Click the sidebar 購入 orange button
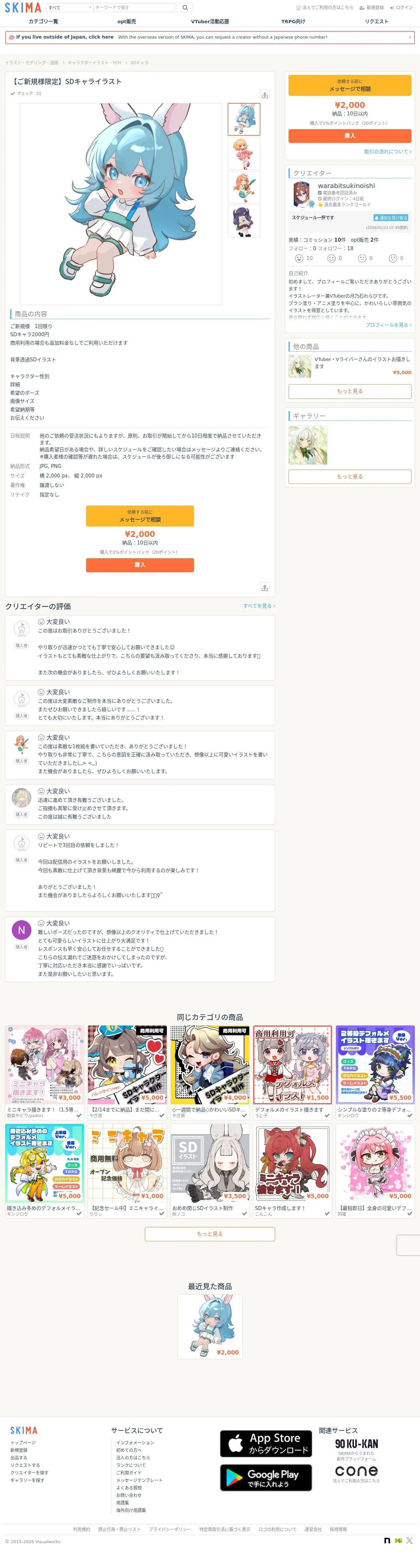420x1568 pixels. 349,136
